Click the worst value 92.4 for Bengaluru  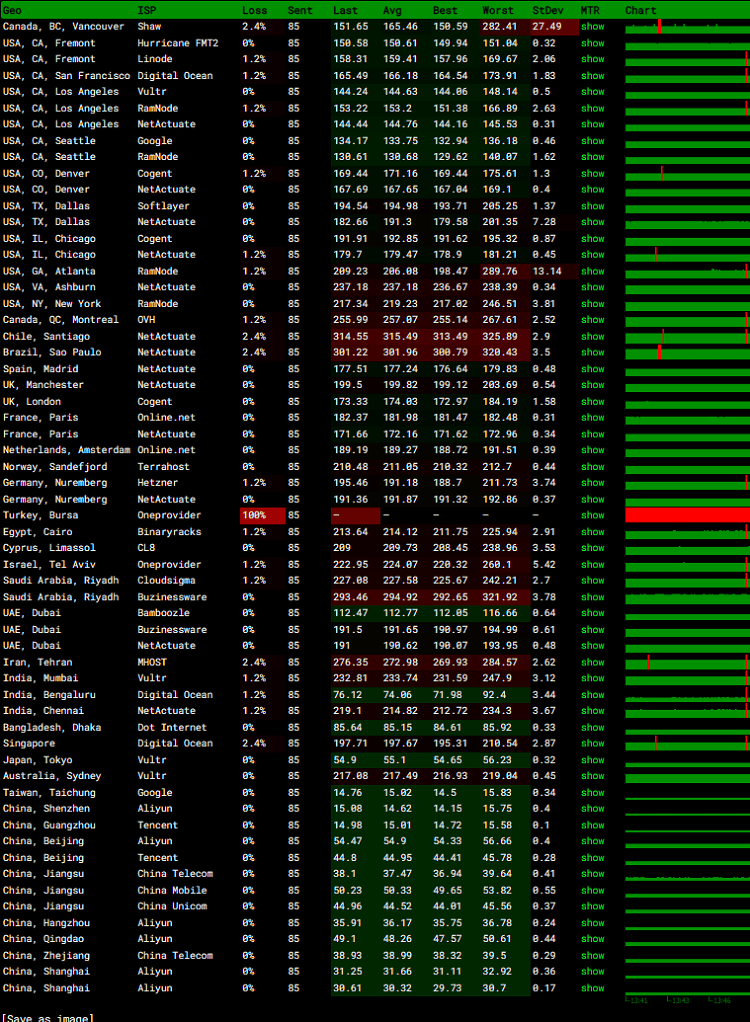pyautogui.click(x=494, y=695)
